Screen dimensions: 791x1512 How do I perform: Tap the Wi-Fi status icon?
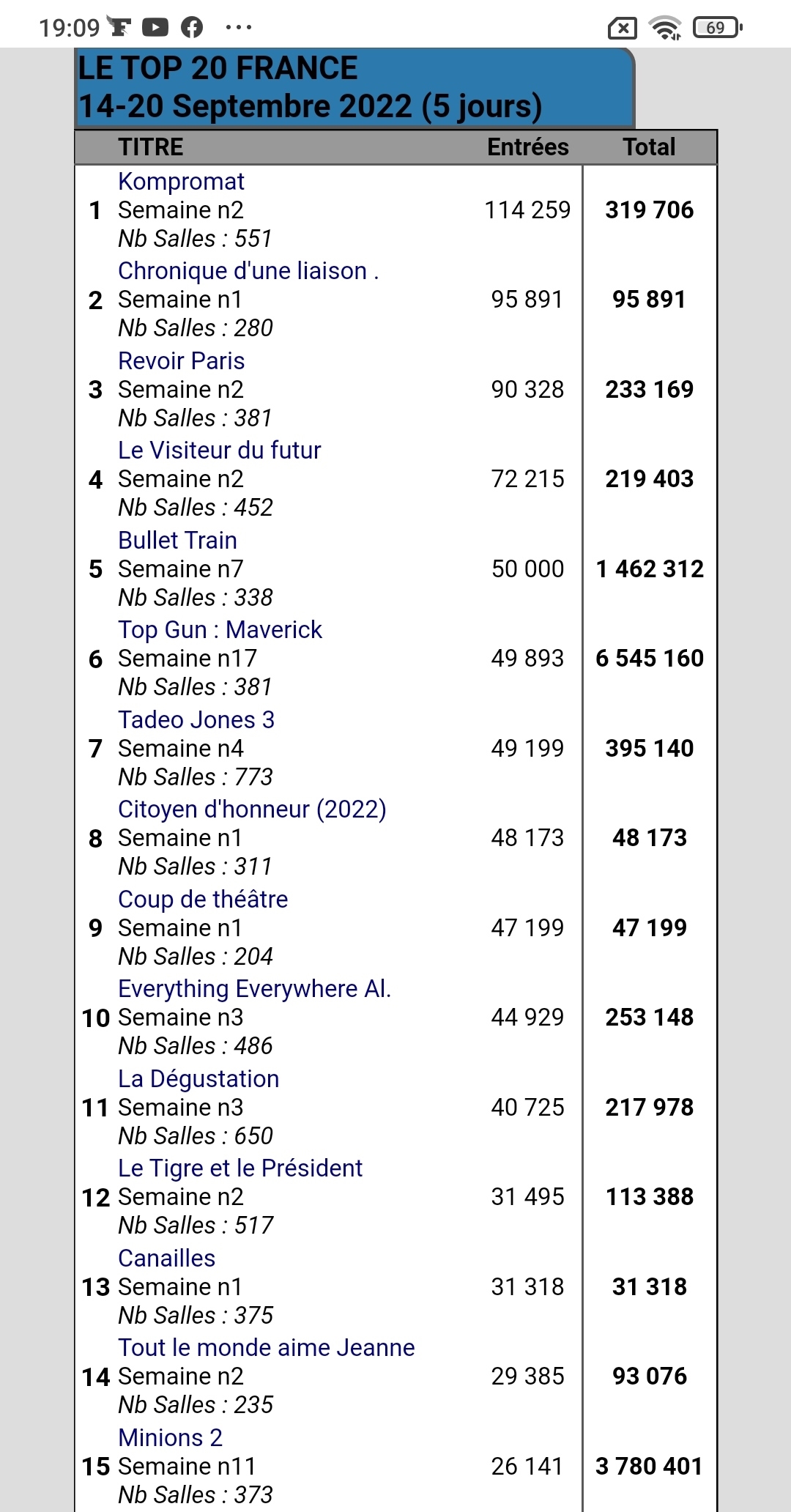click(665, 28)
